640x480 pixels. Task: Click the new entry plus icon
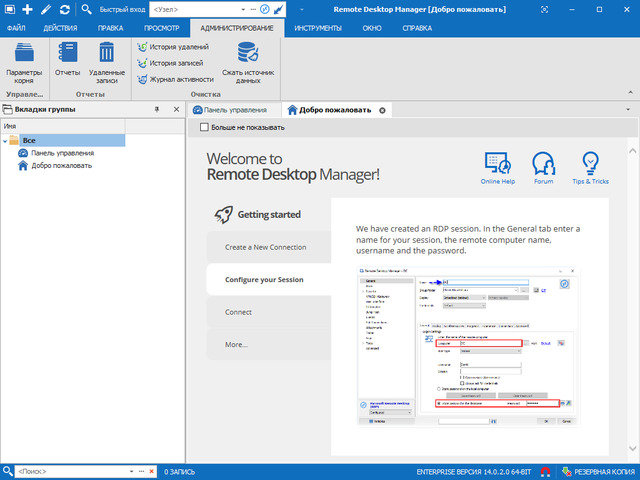point(27,9)
